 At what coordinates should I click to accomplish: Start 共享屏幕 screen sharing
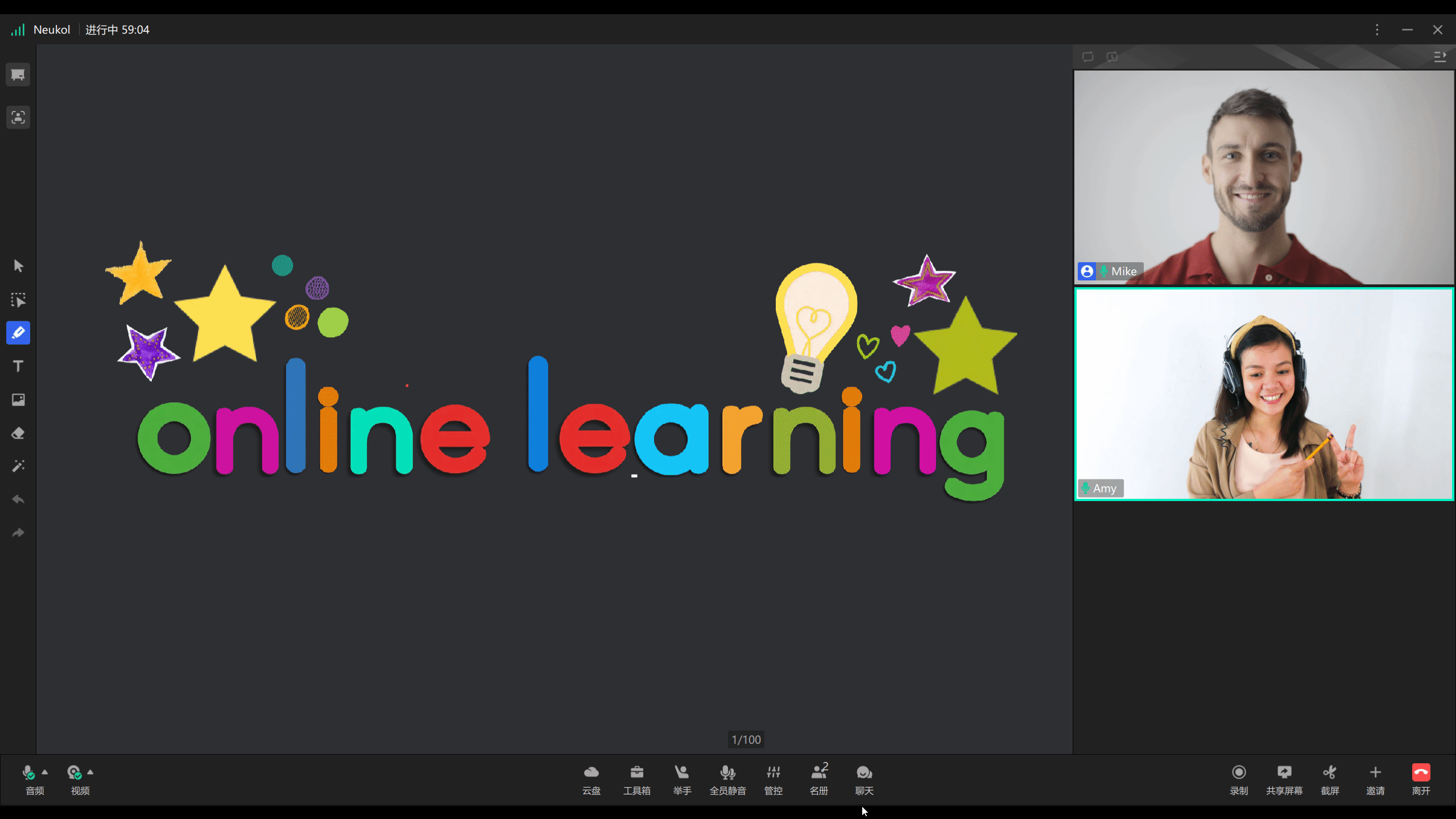point(1284,780)
